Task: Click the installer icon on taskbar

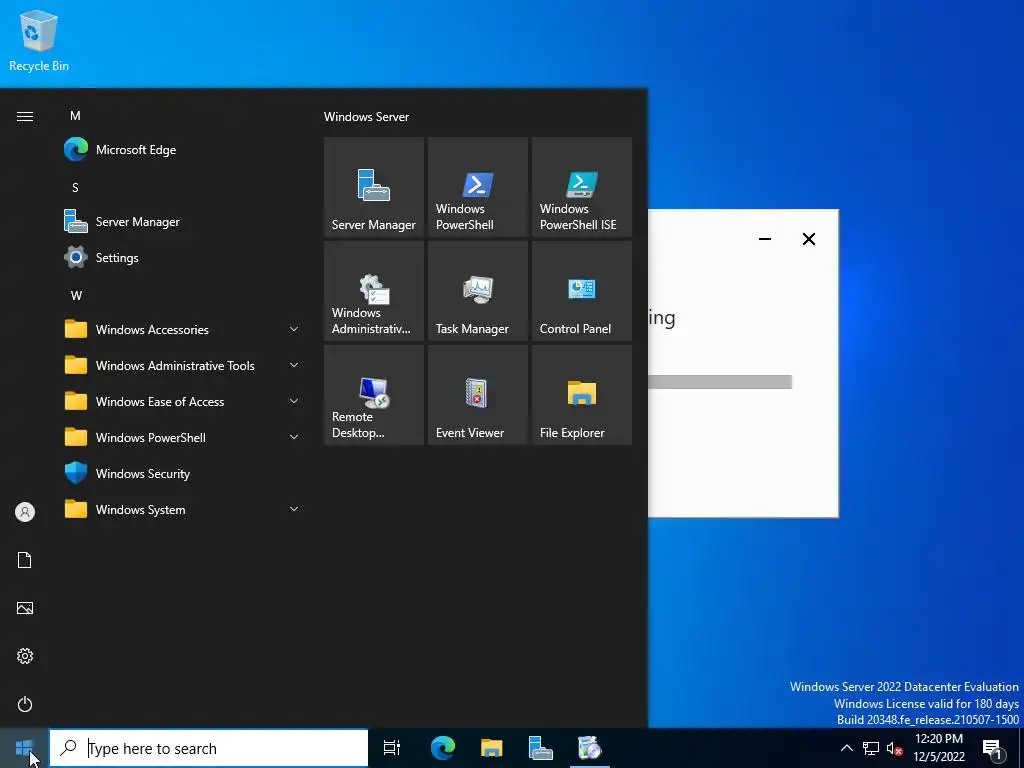Action: tap(590, 748)
